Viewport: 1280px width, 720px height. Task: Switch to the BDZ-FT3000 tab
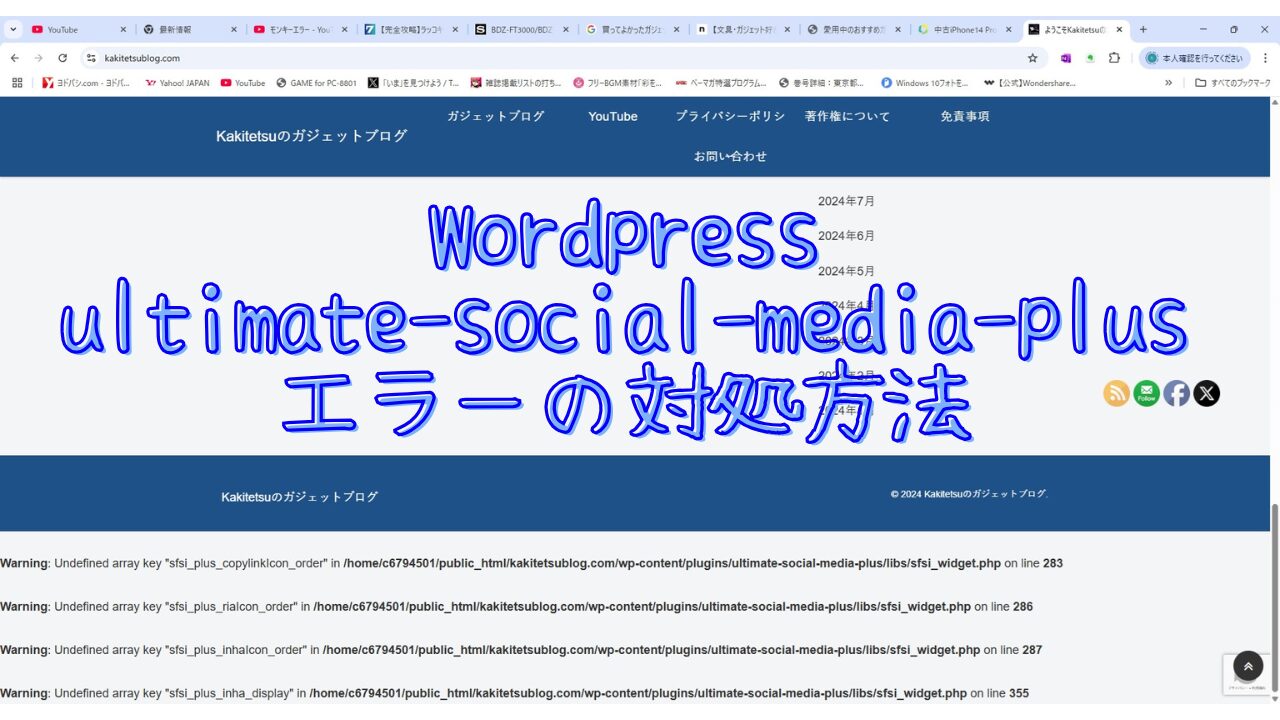519,30
